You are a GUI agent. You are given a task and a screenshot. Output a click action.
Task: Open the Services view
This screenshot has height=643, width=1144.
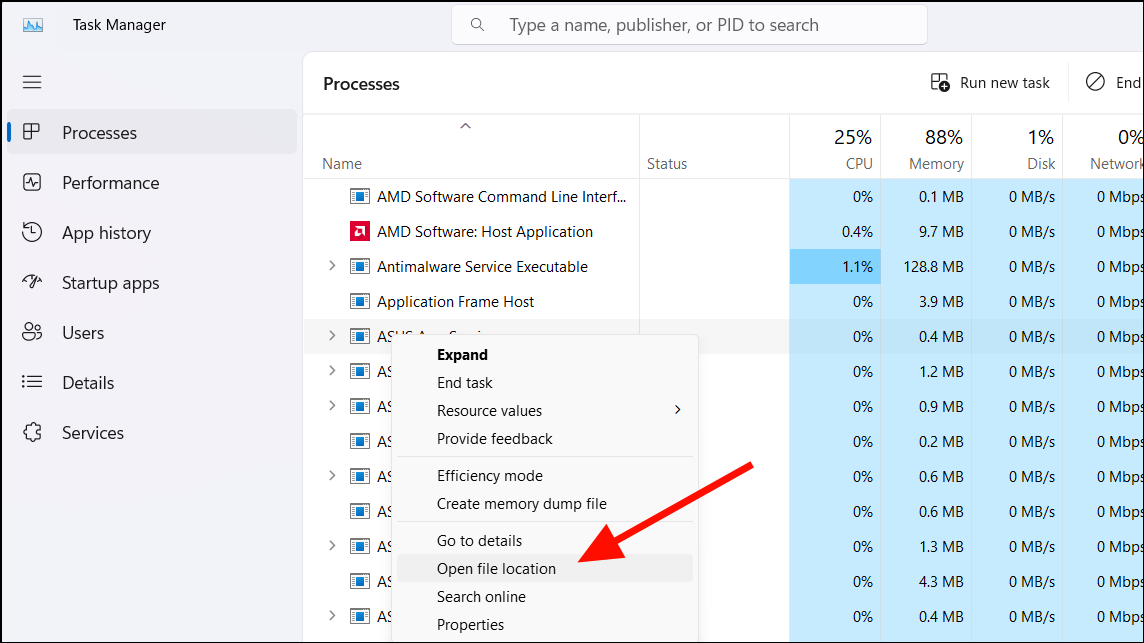click(x=93, y=432)
